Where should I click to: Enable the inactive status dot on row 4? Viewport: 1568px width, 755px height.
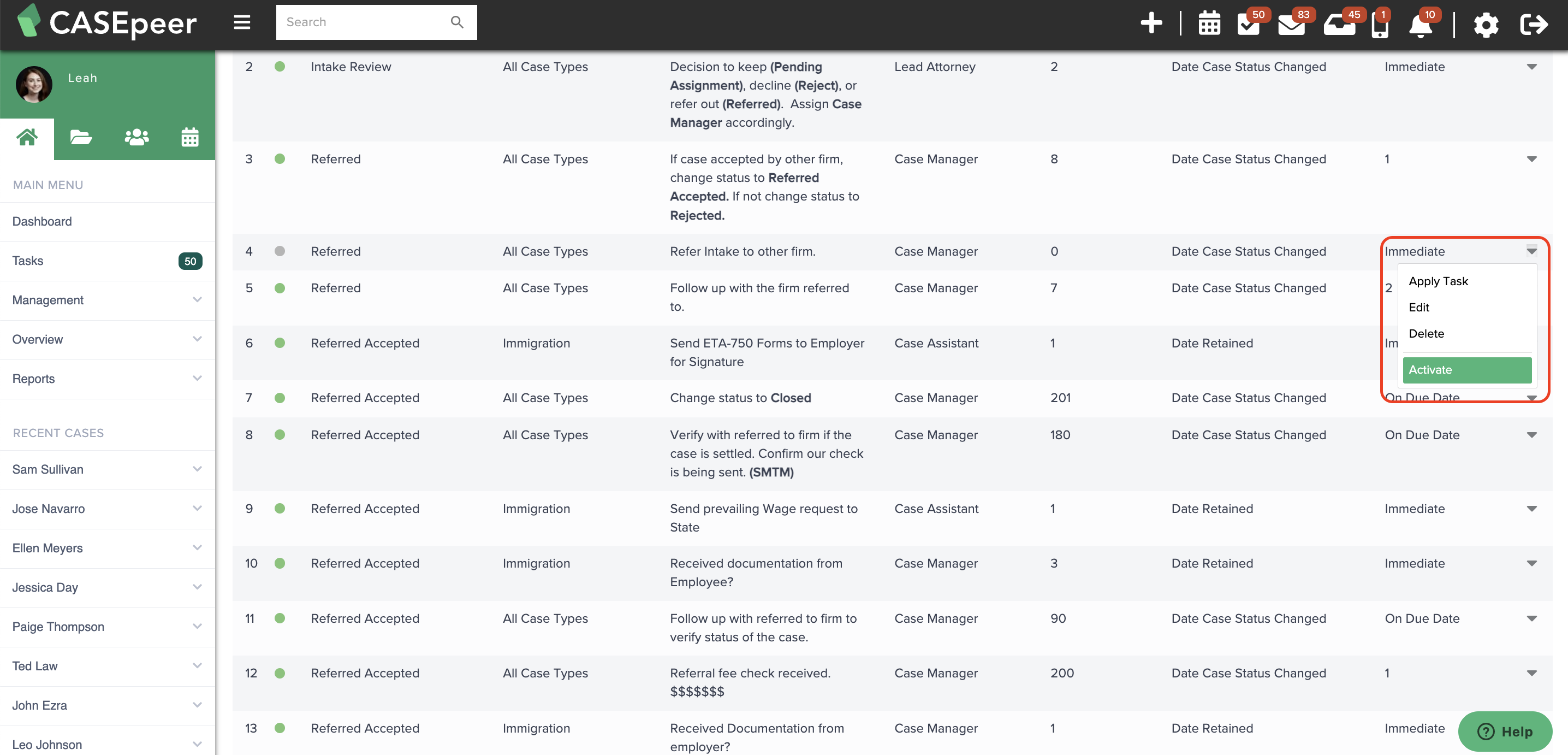tap(281, 251)
